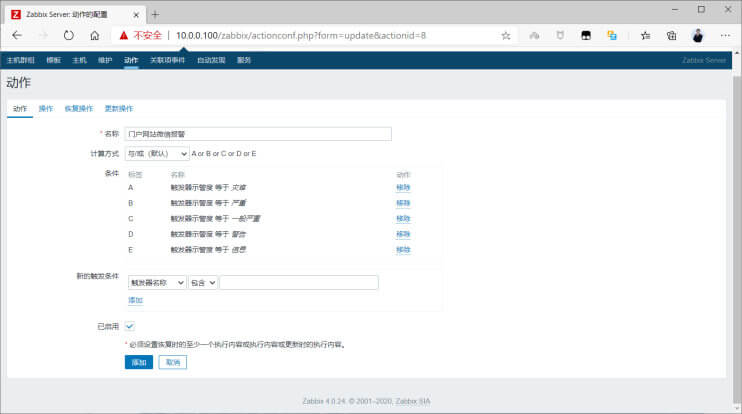Viewport: 742px width, 414px height.
Task: Focus the new trigger condition value field
Action: (299, 282)
